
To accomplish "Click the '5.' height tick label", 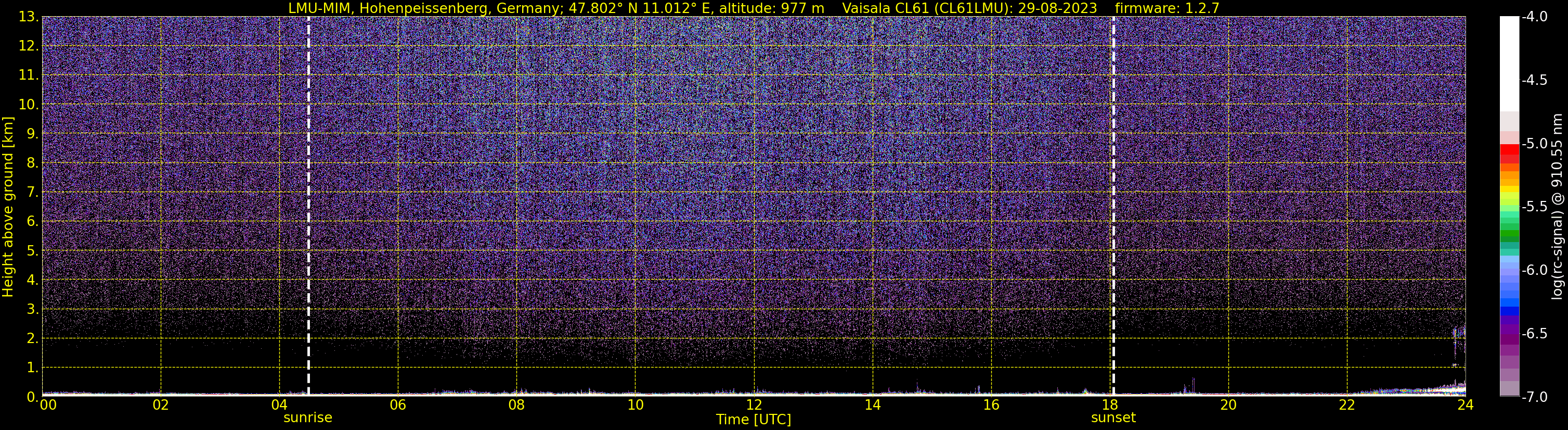I will [32, 251].
